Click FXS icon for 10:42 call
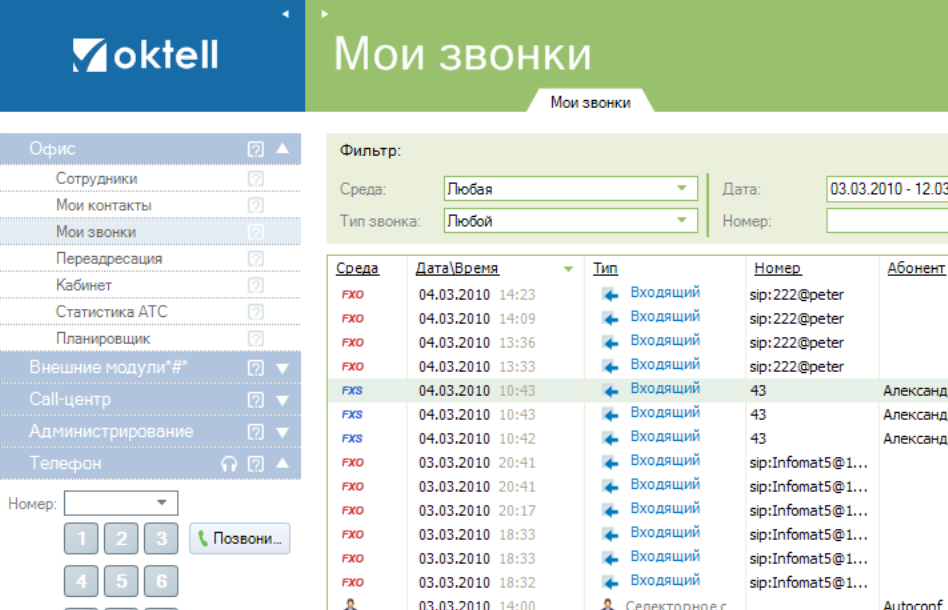This screenshot has height=610, width=948. [x=352, y=438]
